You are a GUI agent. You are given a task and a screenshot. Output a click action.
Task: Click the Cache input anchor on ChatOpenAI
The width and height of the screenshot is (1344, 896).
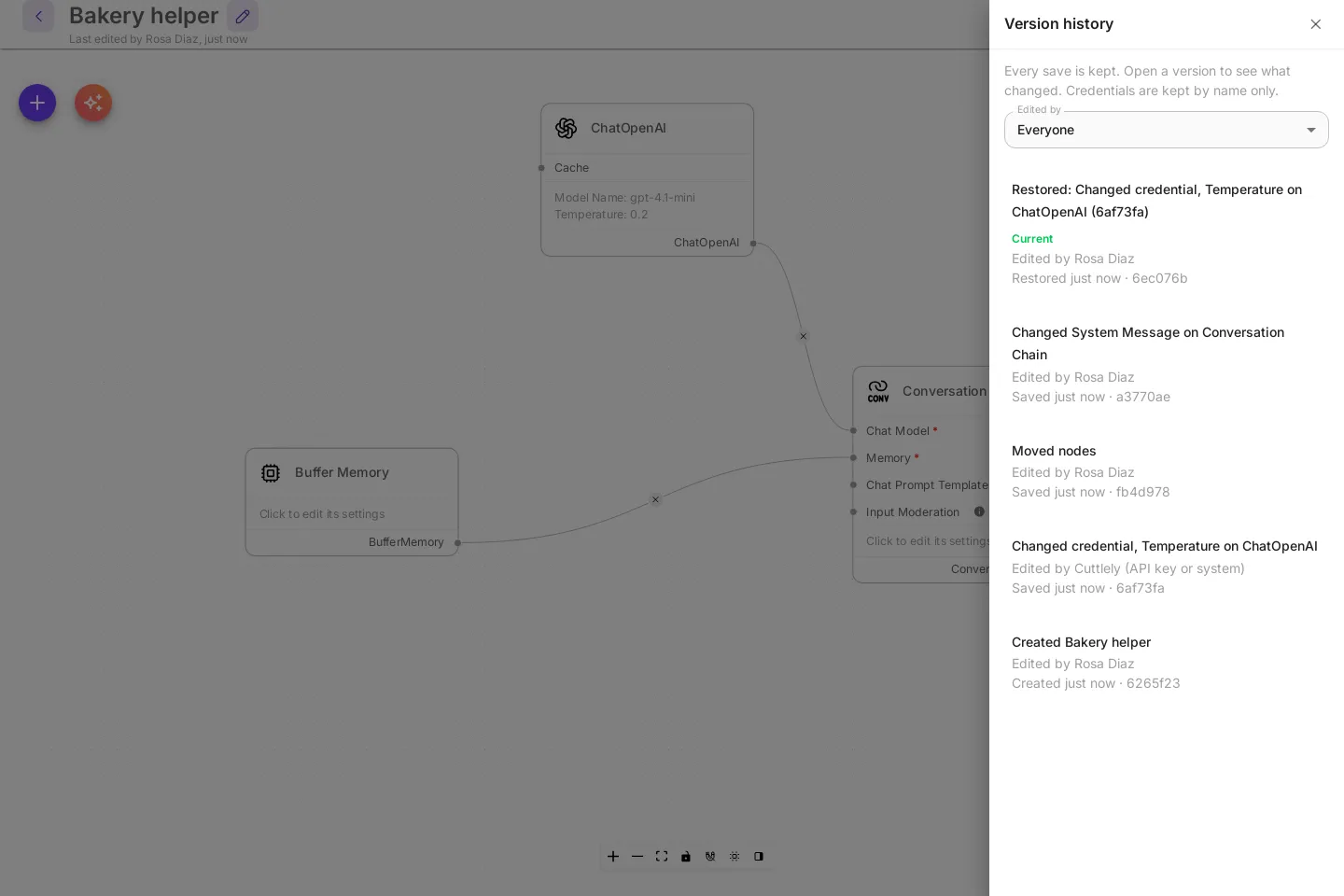541,168
